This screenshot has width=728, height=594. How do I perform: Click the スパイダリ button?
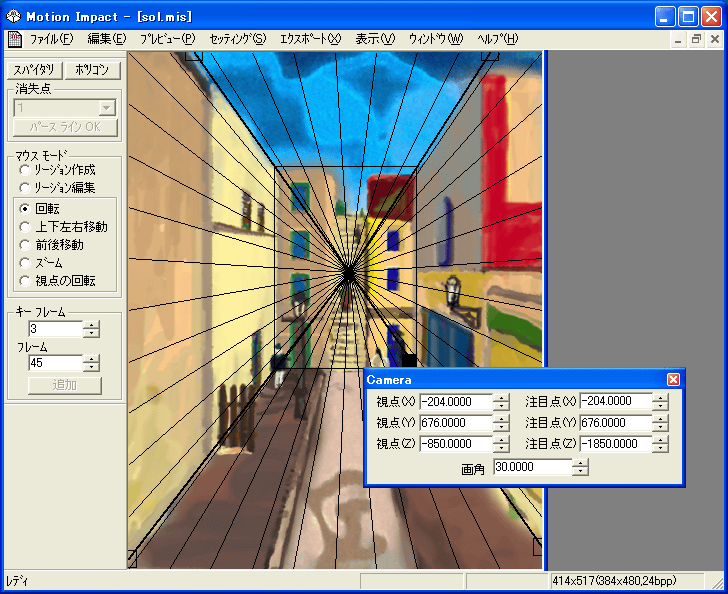tap(34, 70)
